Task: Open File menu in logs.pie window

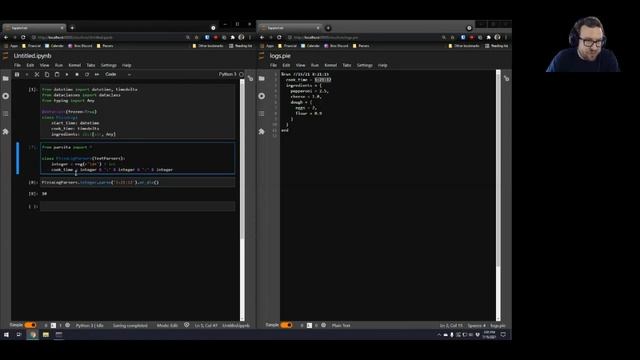Action: coord(273,65)
